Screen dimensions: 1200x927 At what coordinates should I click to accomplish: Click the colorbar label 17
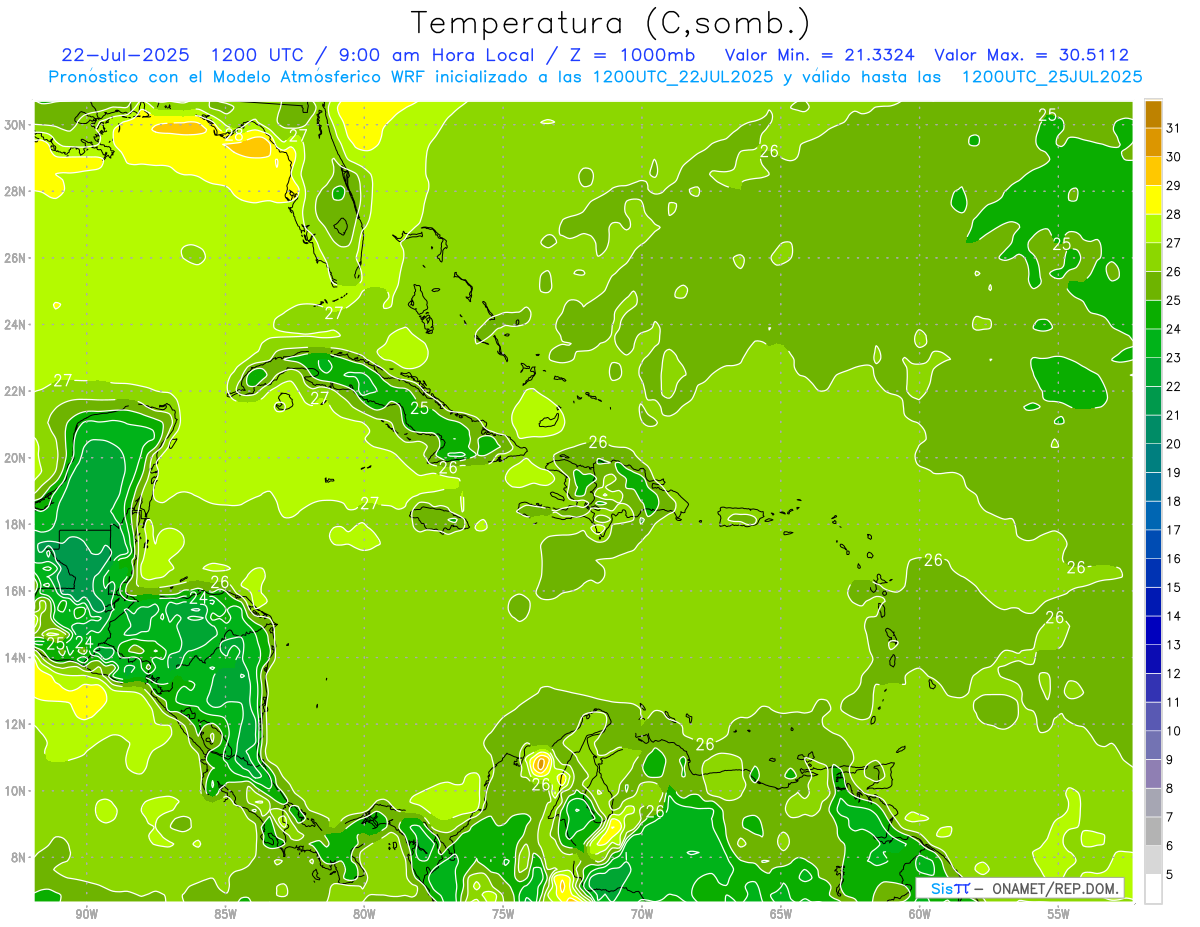pos(1174,530)
